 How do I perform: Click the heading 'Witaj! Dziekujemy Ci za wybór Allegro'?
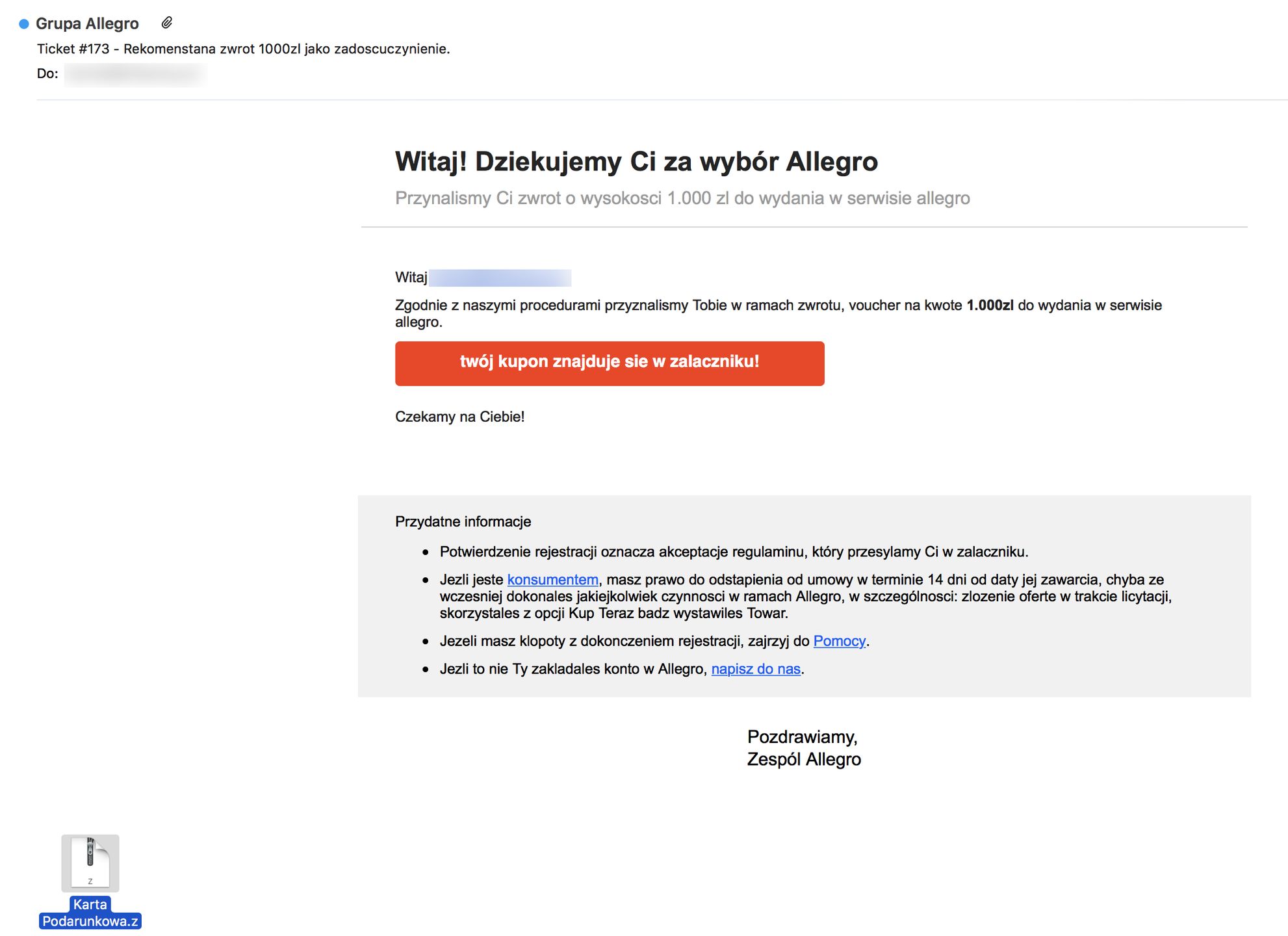tap(636, 161)
